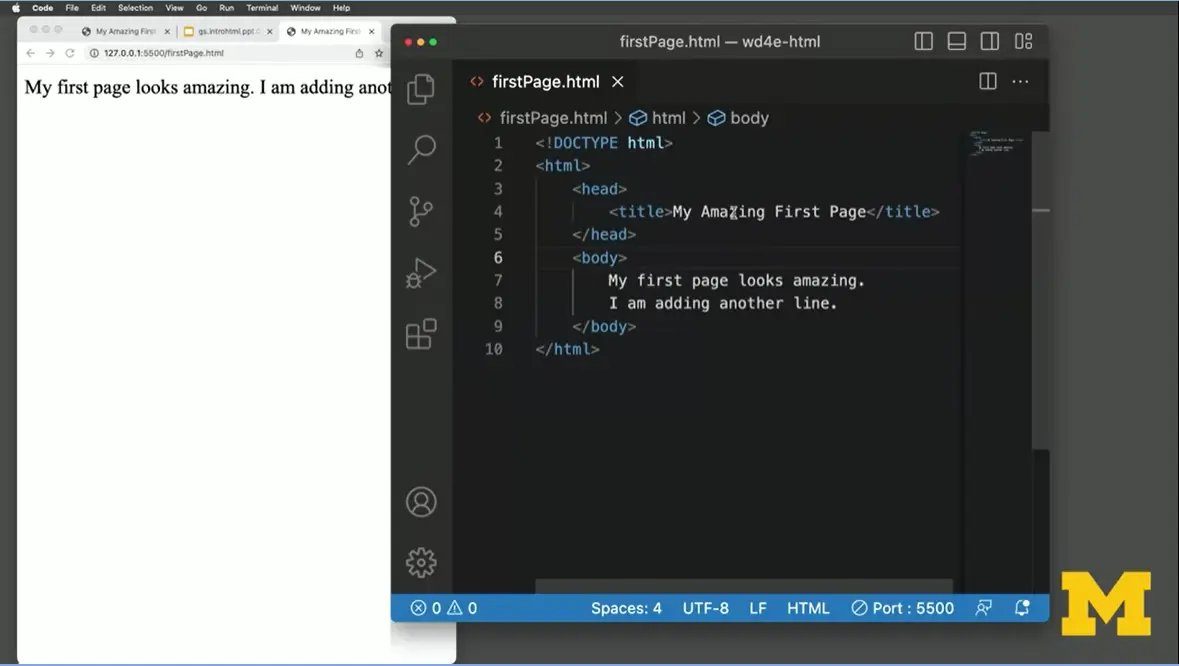Open the Extensions view icon
The height and width of the screenshot is (666, 1179).
(420, 332)
